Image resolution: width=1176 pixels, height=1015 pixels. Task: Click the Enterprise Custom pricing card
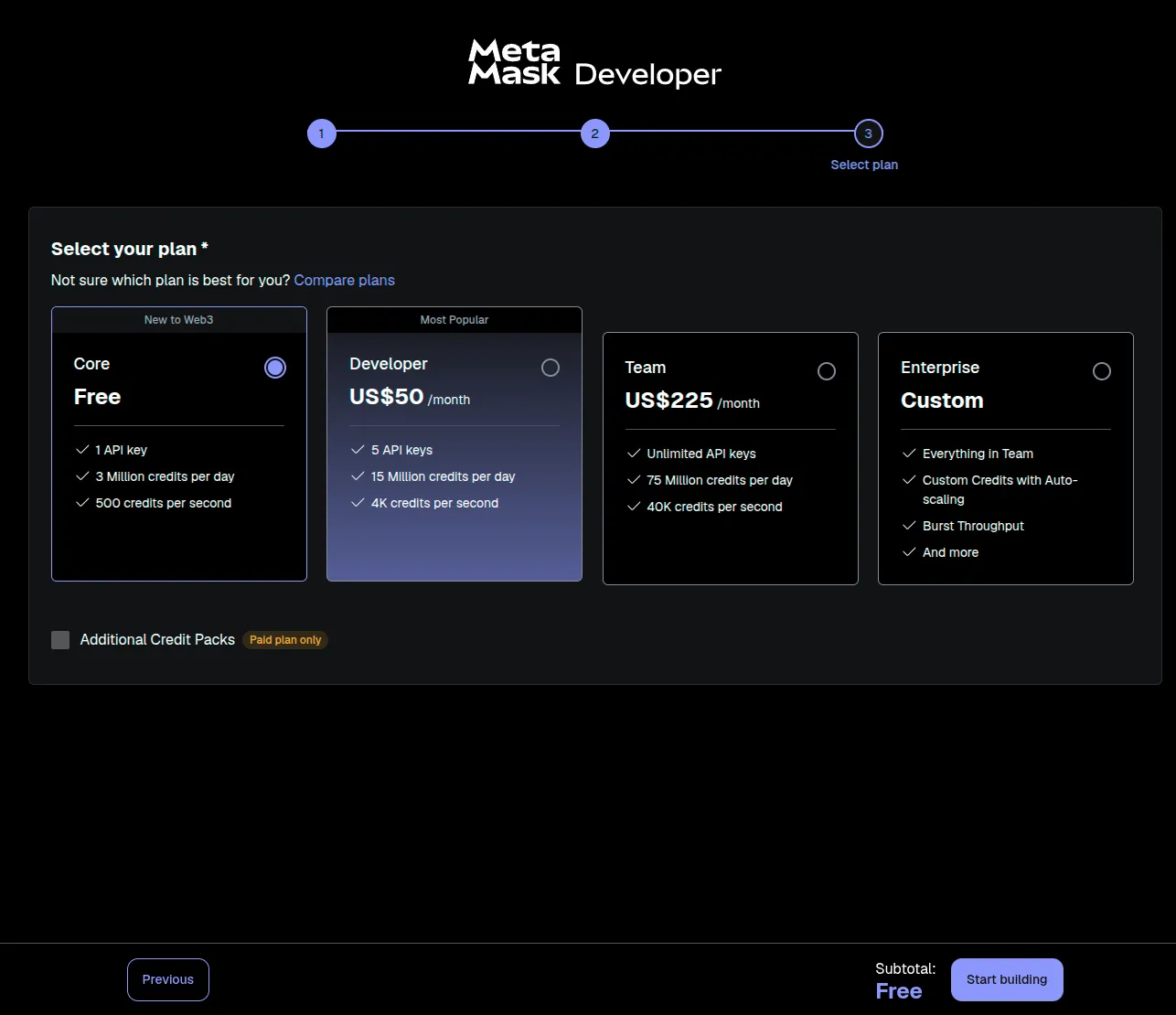tap(1005, 458)
